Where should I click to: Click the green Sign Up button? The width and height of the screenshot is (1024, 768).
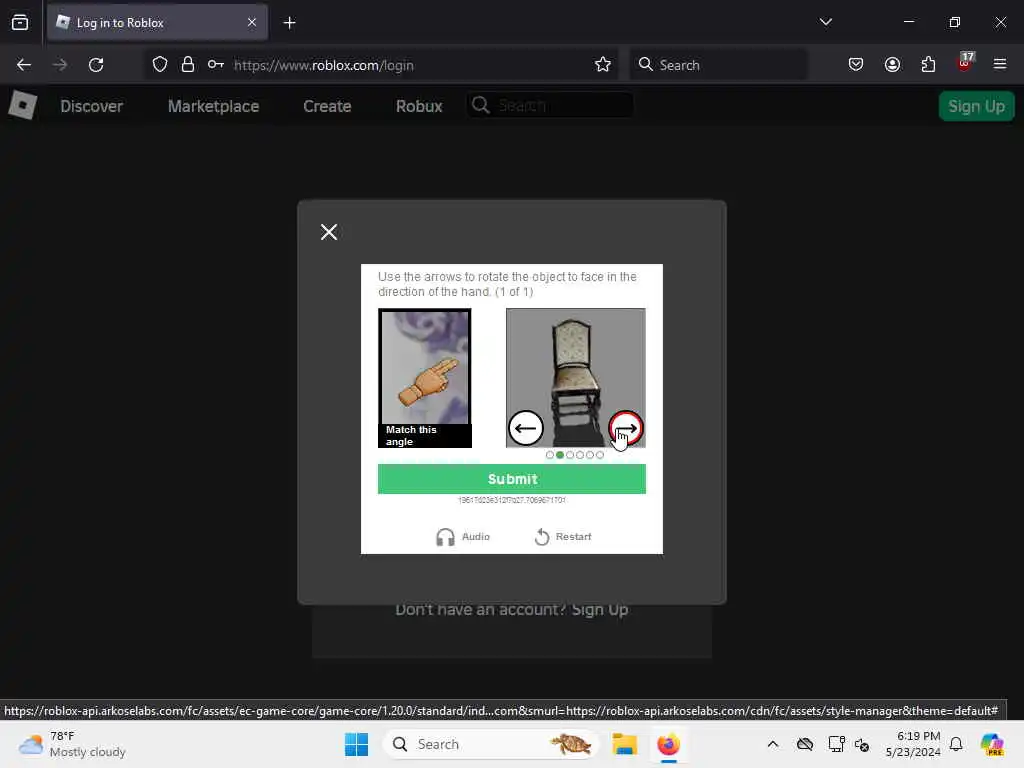point(976,106)
